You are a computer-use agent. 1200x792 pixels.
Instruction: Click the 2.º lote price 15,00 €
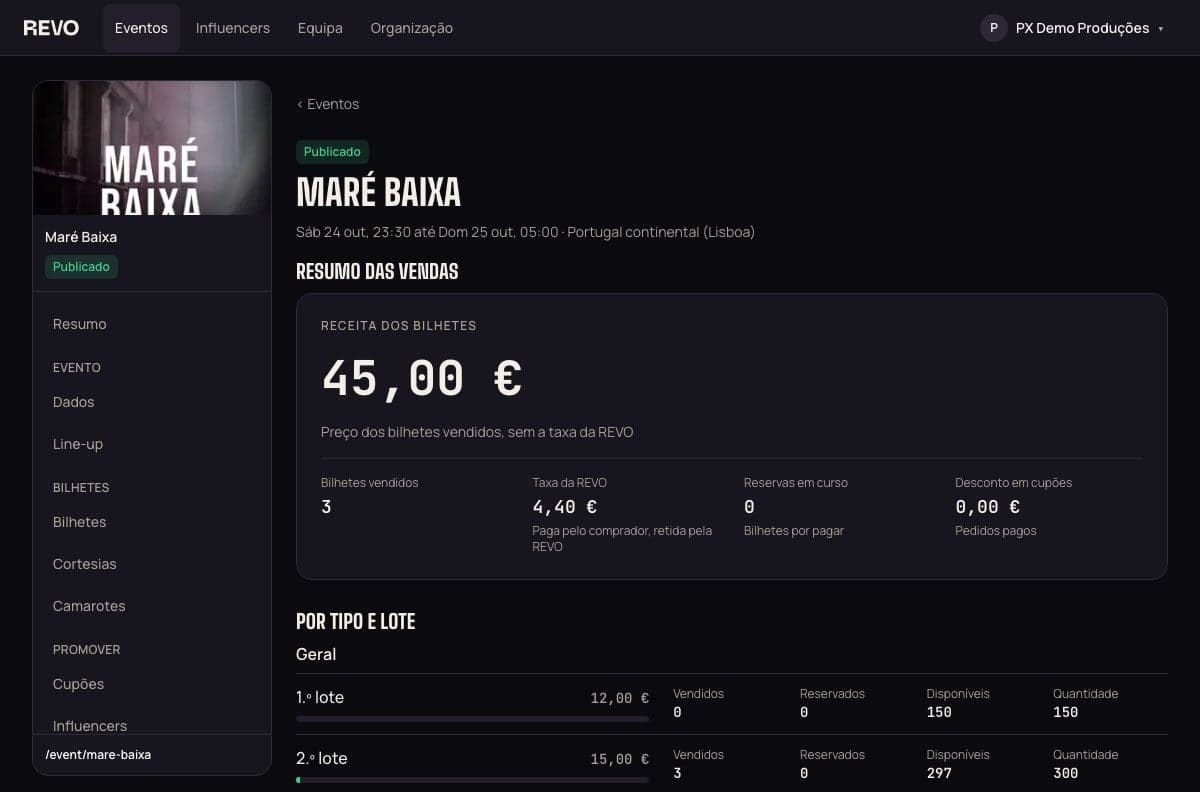click(619, 759)
